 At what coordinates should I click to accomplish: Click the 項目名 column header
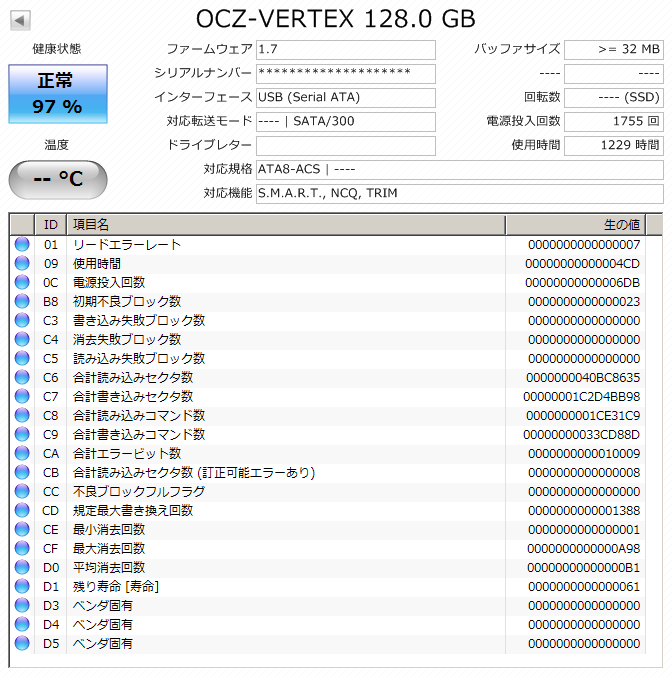pyautogui.click(x=286, y=225)
